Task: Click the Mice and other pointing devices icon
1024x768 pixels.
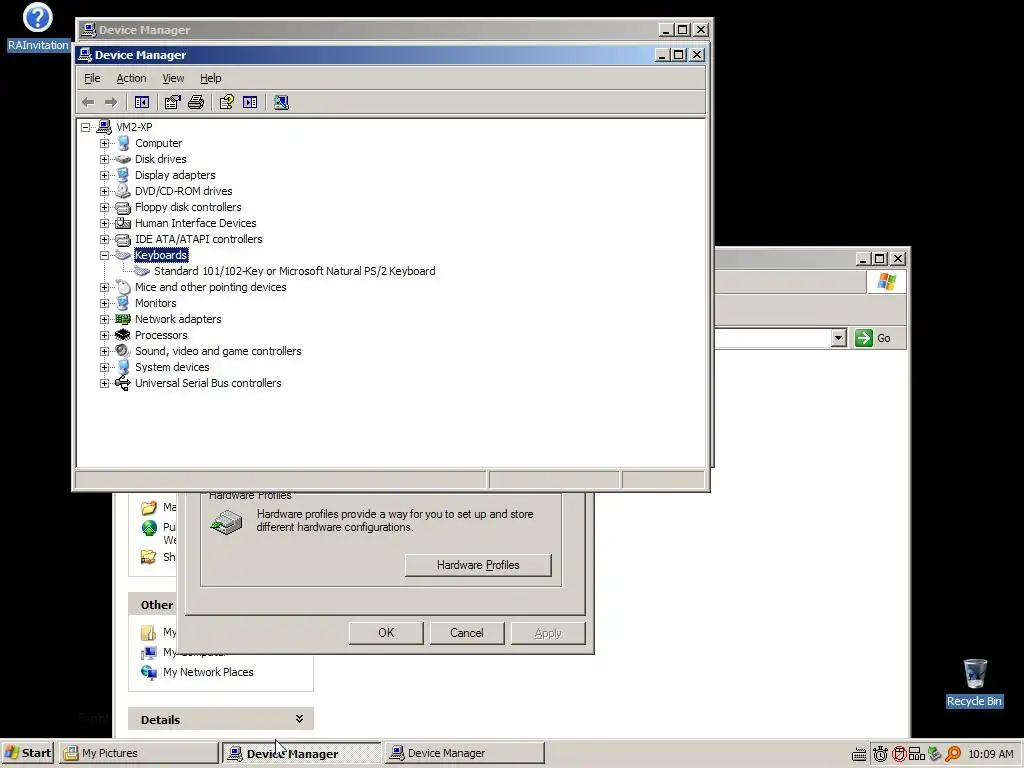Action: pos(123,287)
